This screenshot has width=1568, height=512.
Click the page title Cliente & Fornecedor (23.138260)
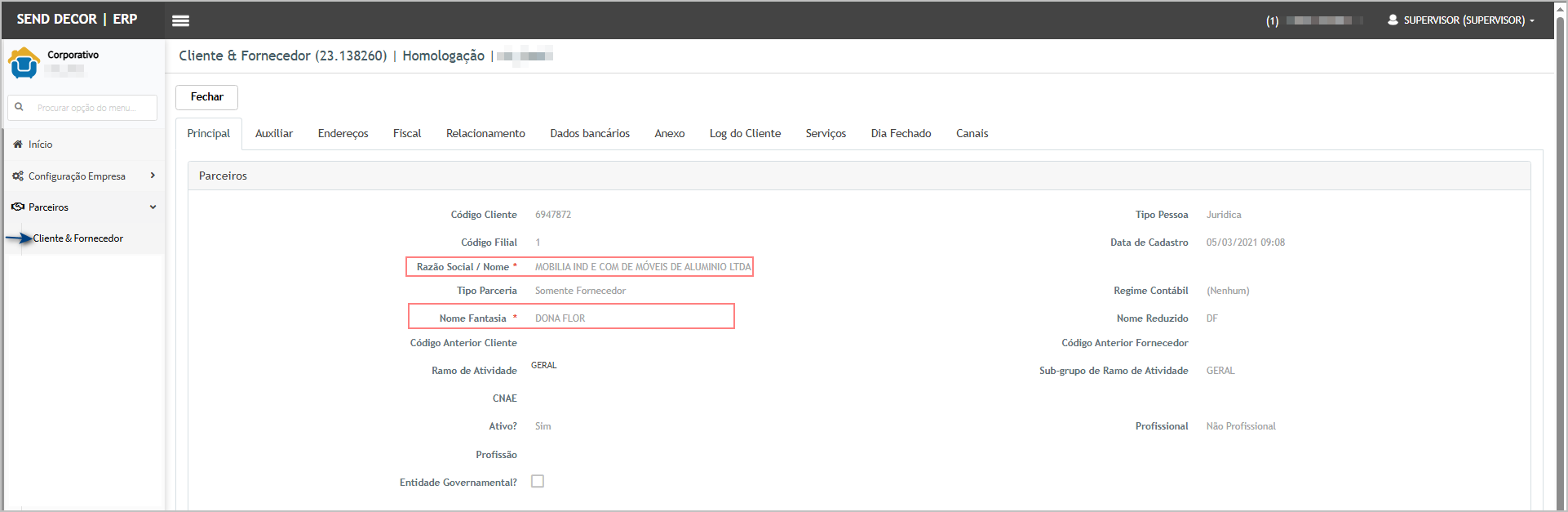[x=283, y=56]
